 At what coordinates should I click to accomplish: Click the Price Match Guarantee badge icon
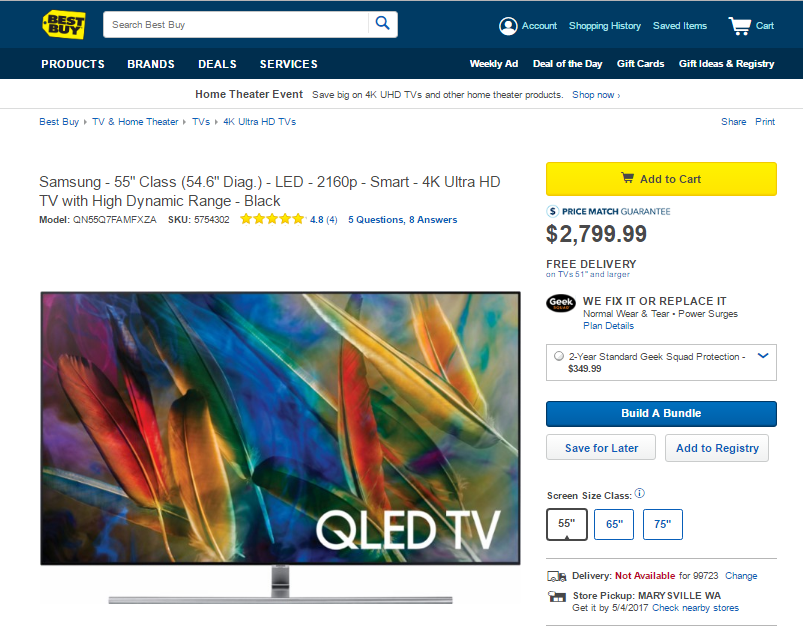click(553, 211)
